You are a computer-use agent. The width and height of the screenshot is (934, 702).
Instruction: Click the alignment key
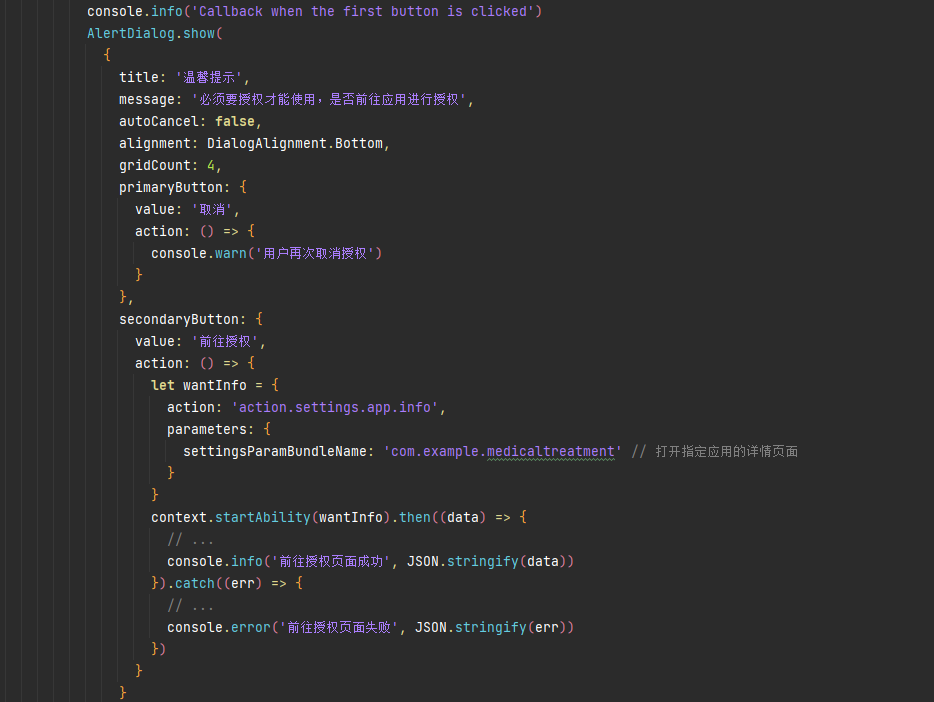(x=154, y=143)
